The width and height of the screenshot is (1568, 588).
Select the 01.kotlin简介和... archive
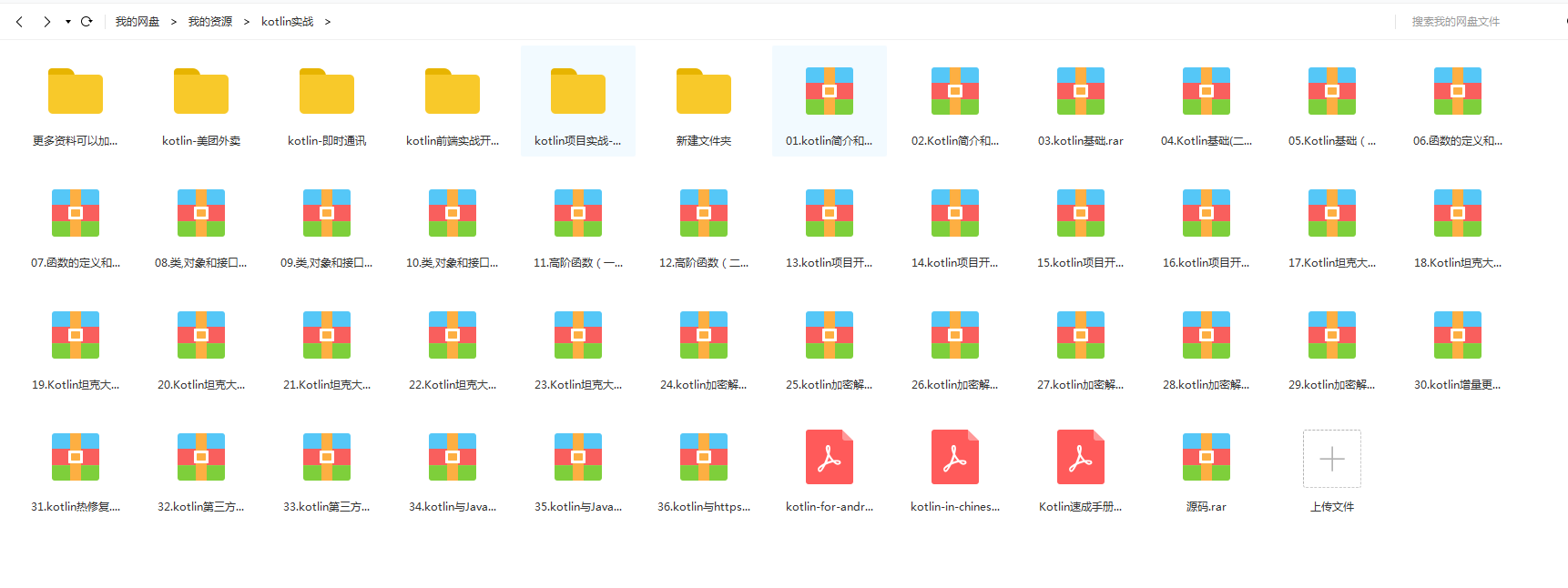tap(830, 91)
